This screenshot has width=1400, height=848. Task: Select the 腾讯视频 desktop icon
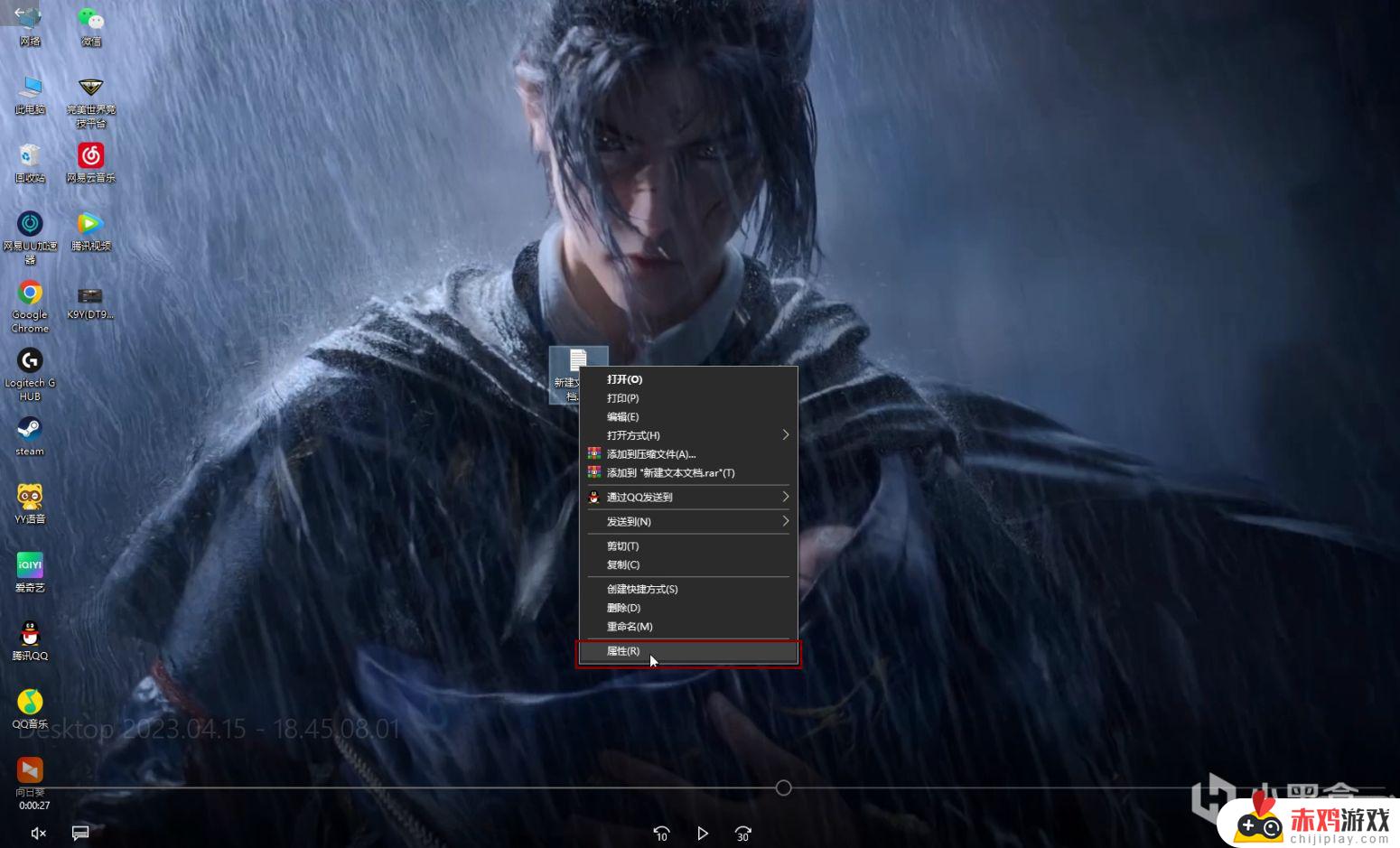[x=90, y=231]
